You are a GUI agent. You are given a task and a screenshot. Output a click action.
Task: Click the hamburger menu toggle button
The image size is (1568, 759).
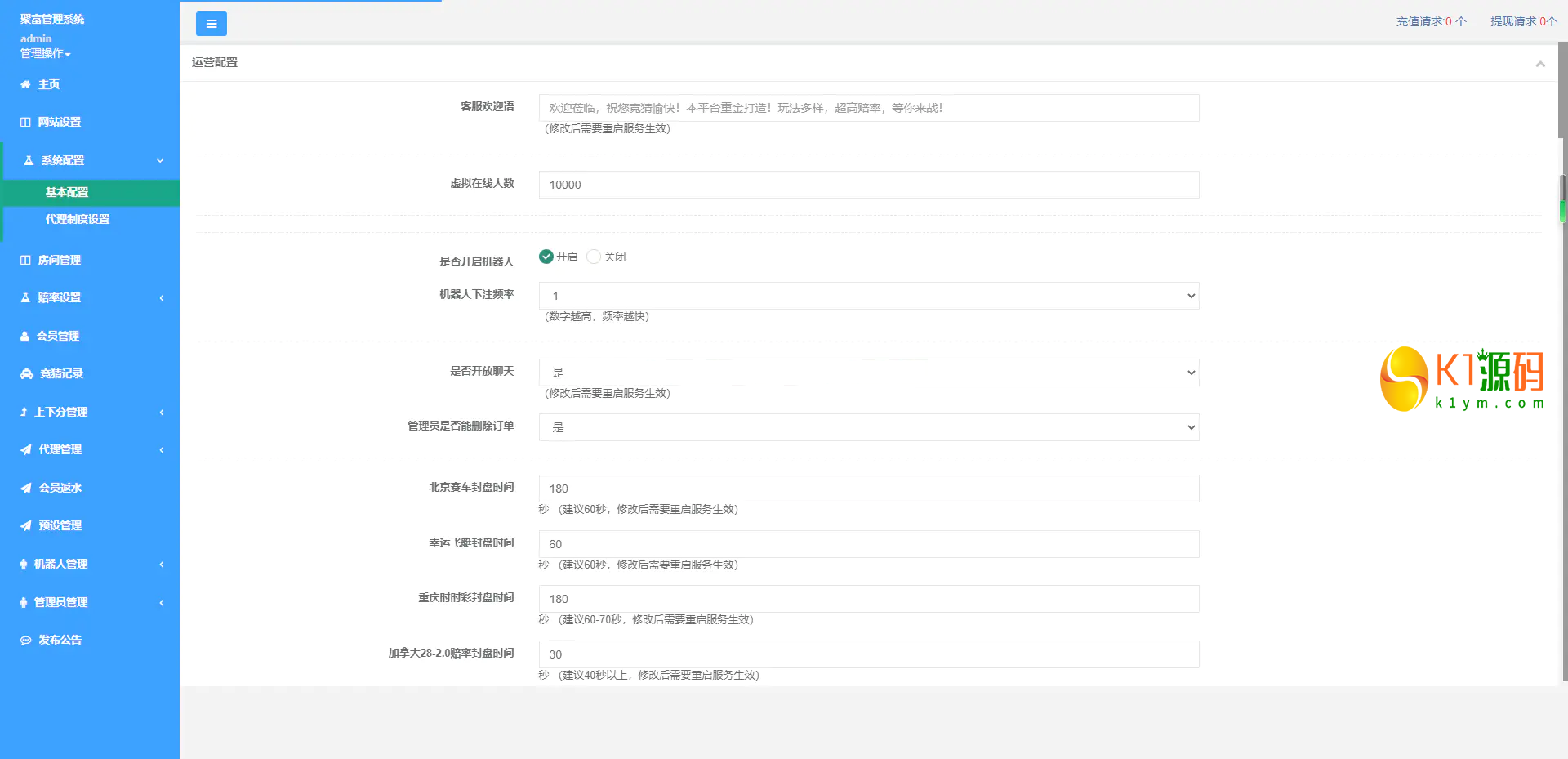[211, 24]
